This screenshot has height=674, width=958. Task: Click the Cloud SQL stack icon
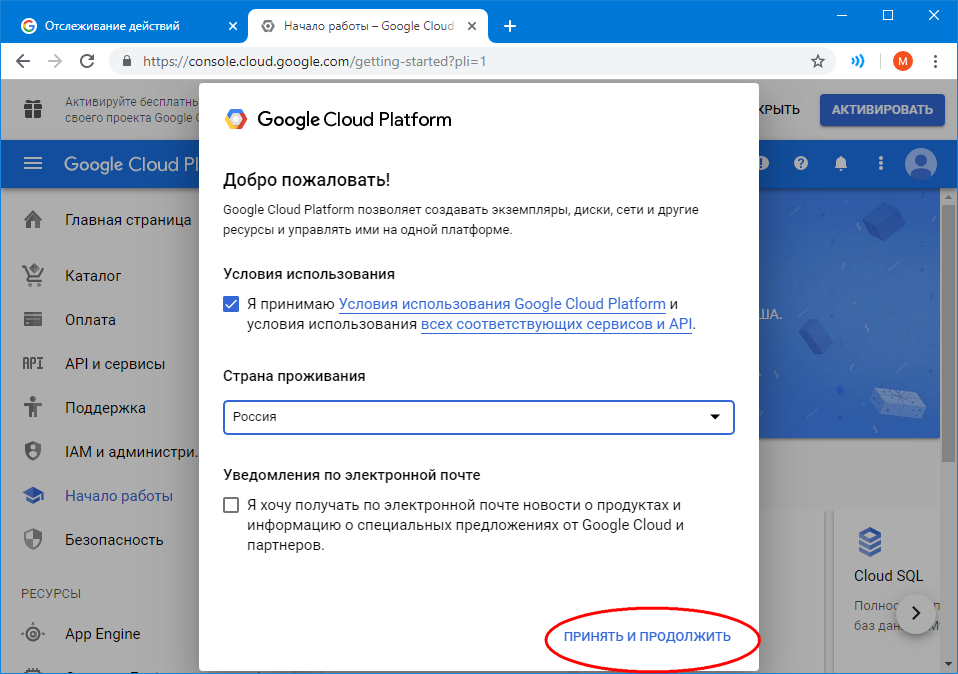(x=870, y=541)
